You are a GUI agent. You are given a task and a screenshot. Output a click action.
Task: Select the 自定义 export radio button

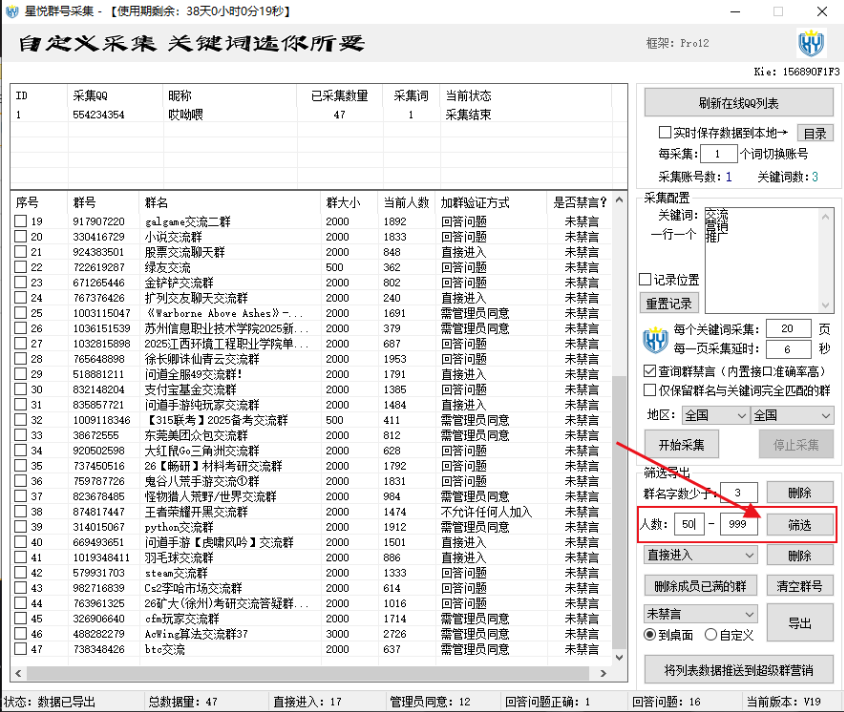coord(711,634)
